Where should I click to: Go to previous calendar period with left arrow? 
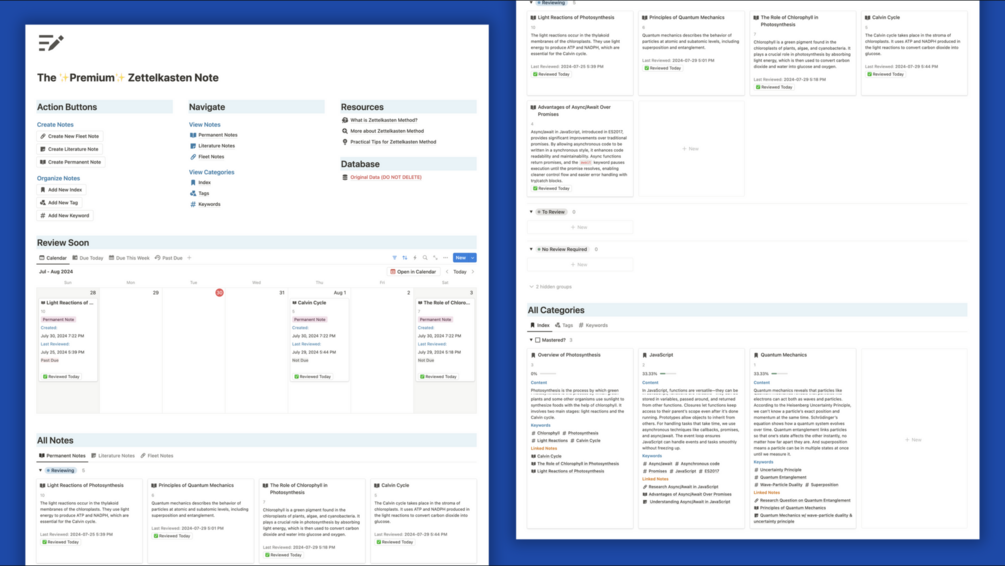point(447,272)
